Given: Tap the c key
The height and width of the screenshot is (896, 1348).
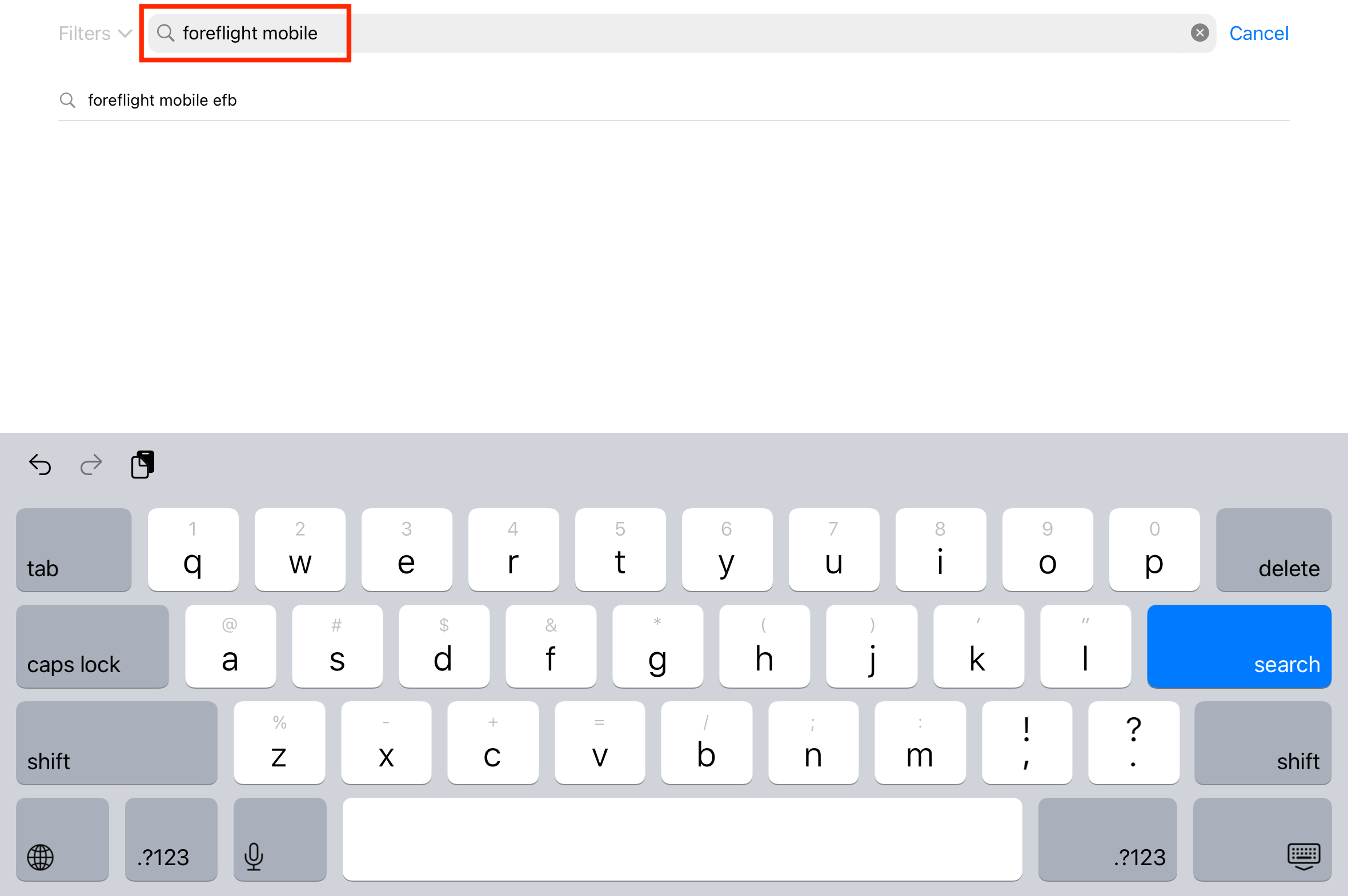Looking at the screenshot, I should [493, 743].
